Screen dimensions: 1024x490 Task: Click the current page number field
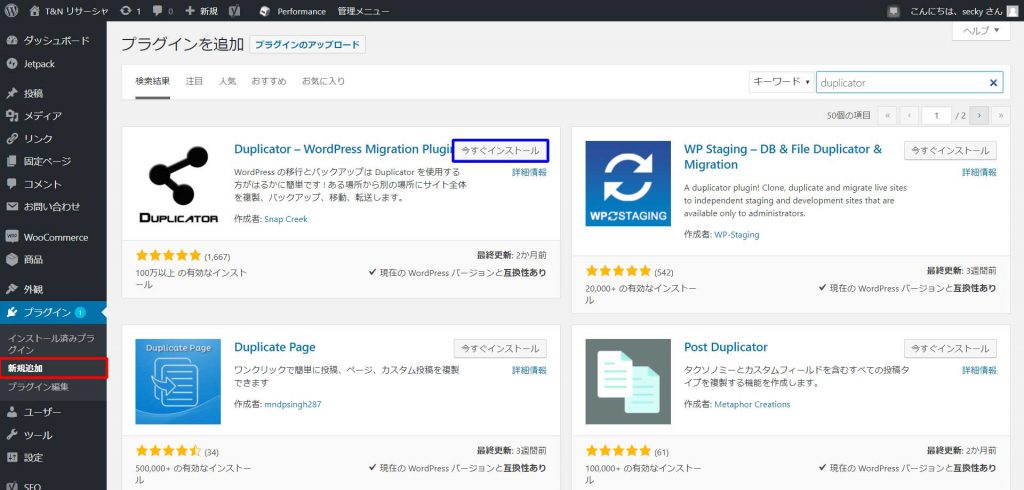coord(937,116)
